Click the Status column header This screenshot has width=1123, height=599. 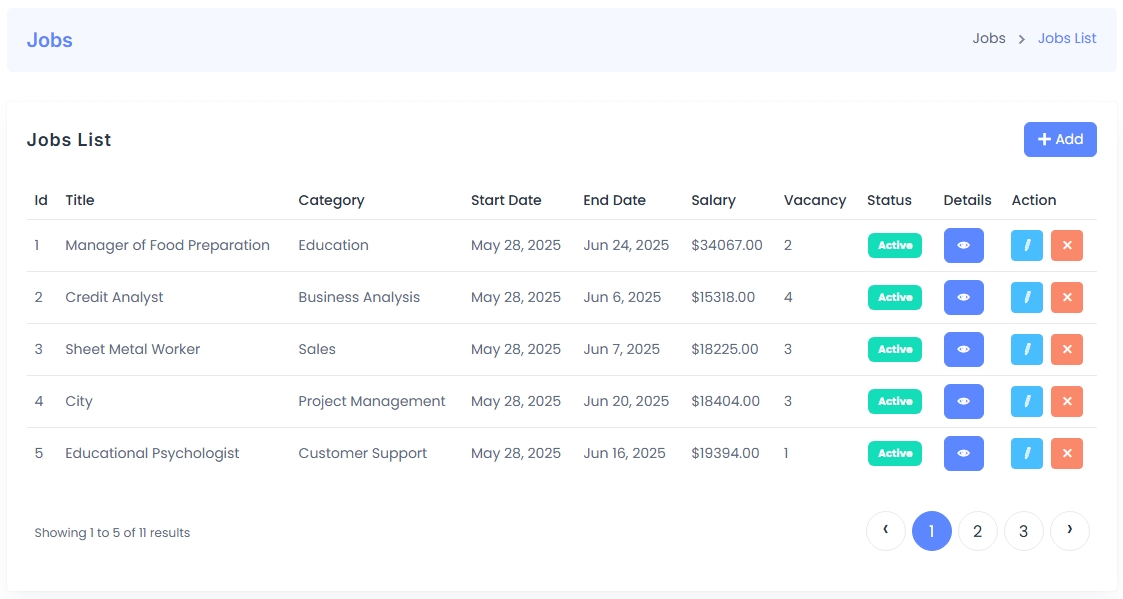pyautogui.click(x=889, y=200)
